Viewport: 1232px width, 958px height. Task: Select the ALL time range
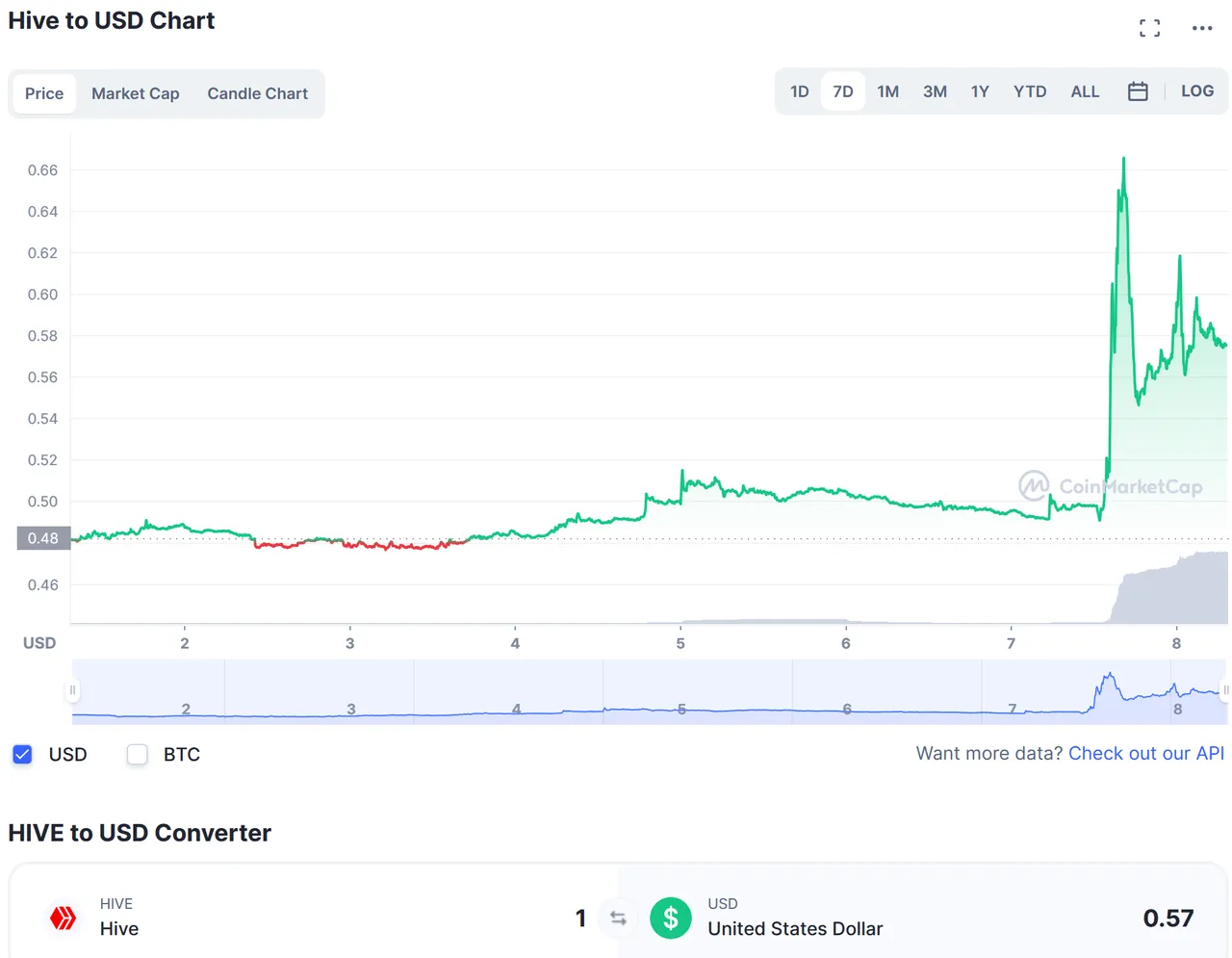pos(1085,91)
